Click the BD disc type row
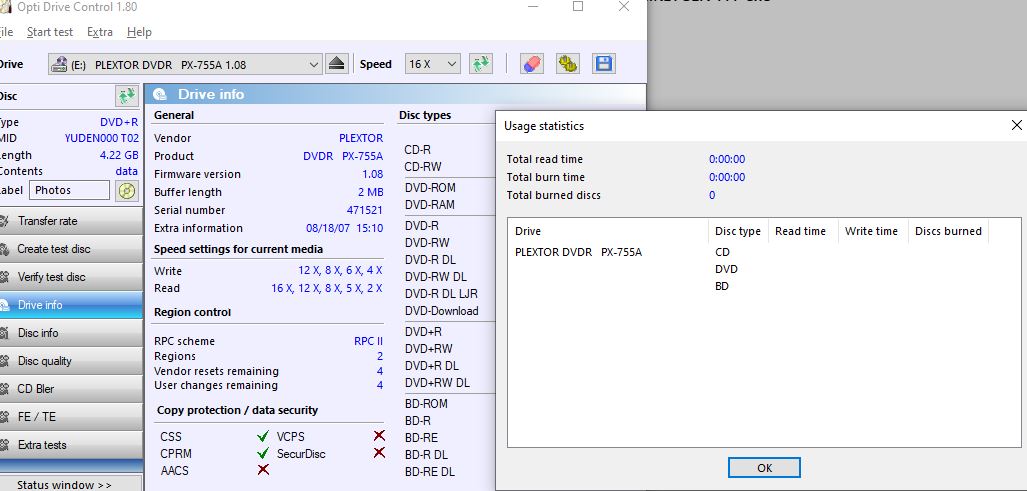Screen dimensions: 1027x491 click(722, 286)
